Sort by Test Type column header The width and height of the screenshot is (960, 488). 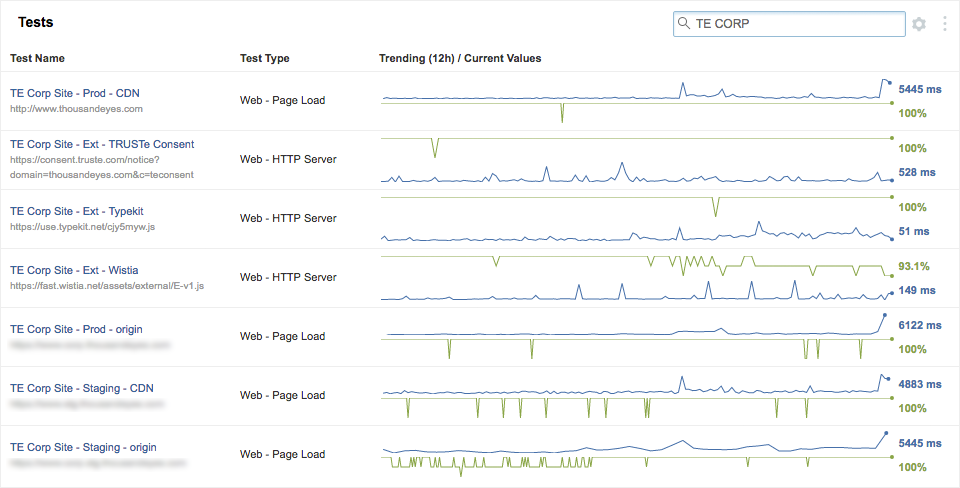click(265, 58)
